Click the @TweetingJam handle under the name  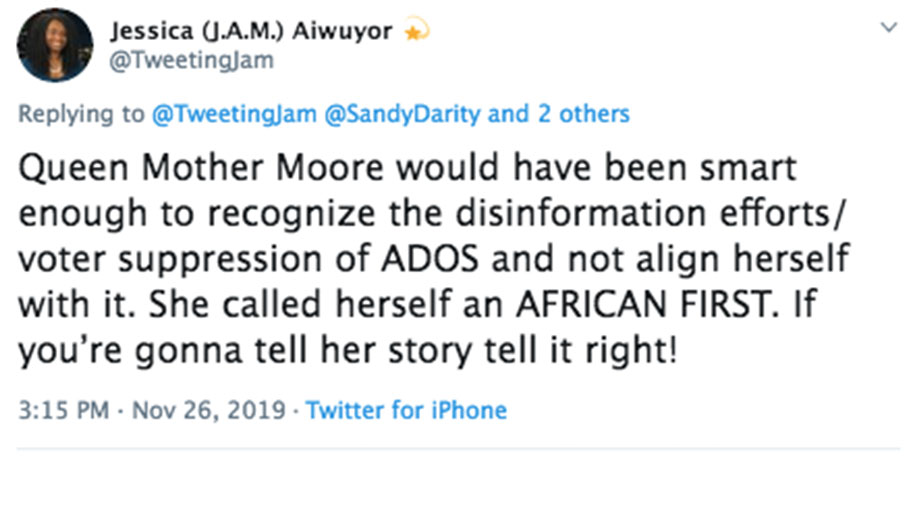[x=190, y=60]
